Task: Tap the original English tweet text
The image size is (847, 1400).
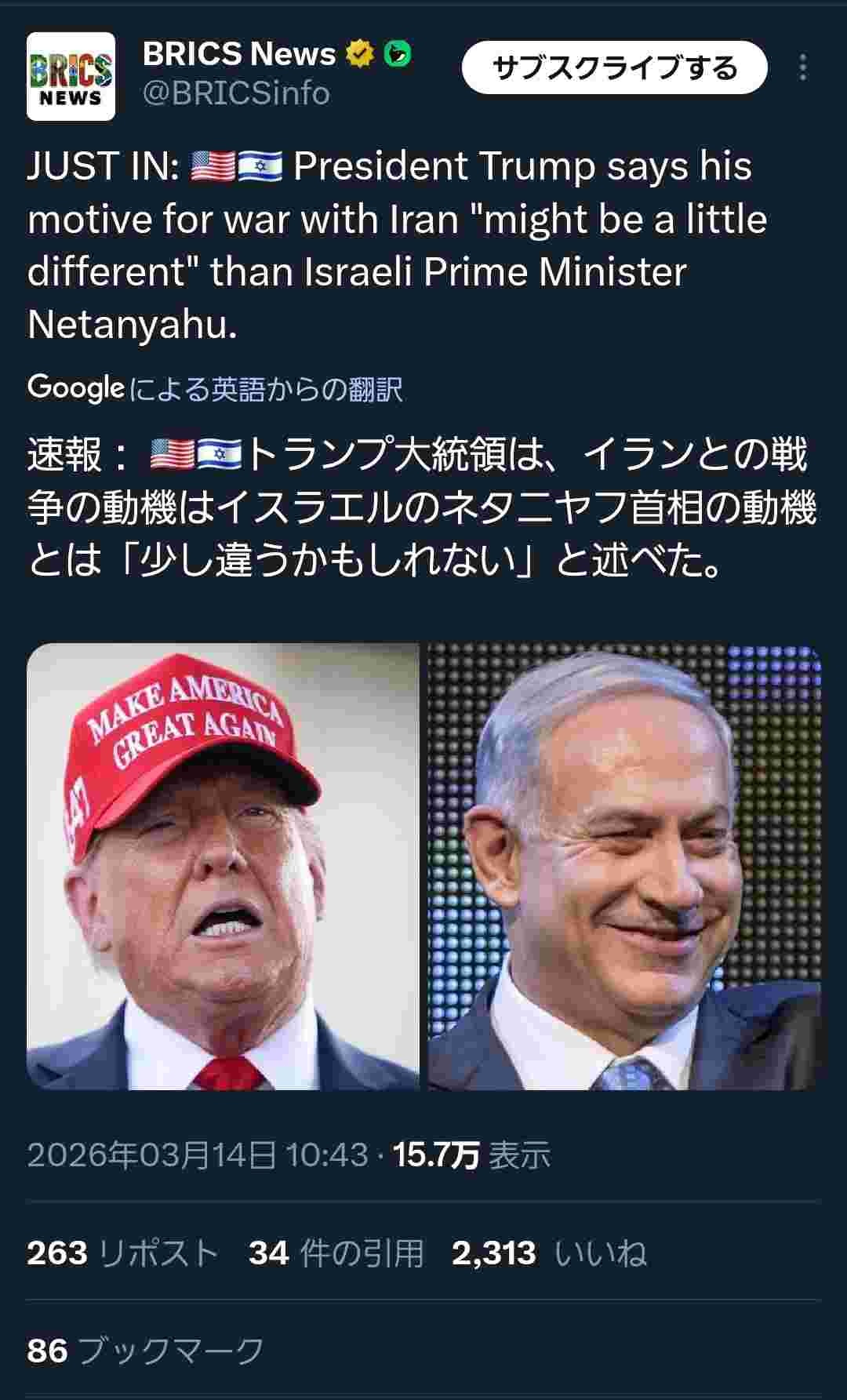Action: pos(398,245)
